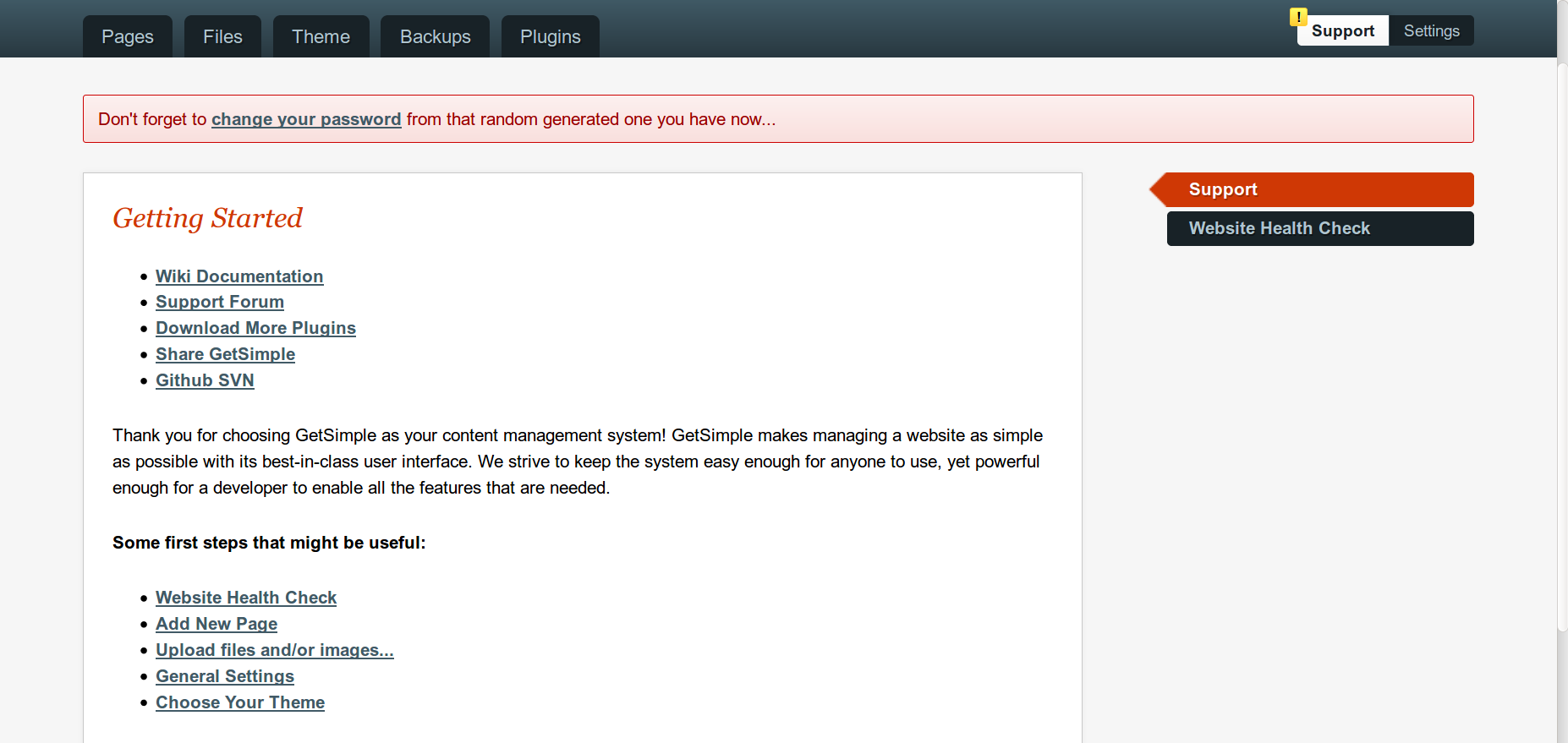Open Settings from the top bar
This screenshot has width=1568, height=743.
pyautogui.click(x=1431, y=31)
